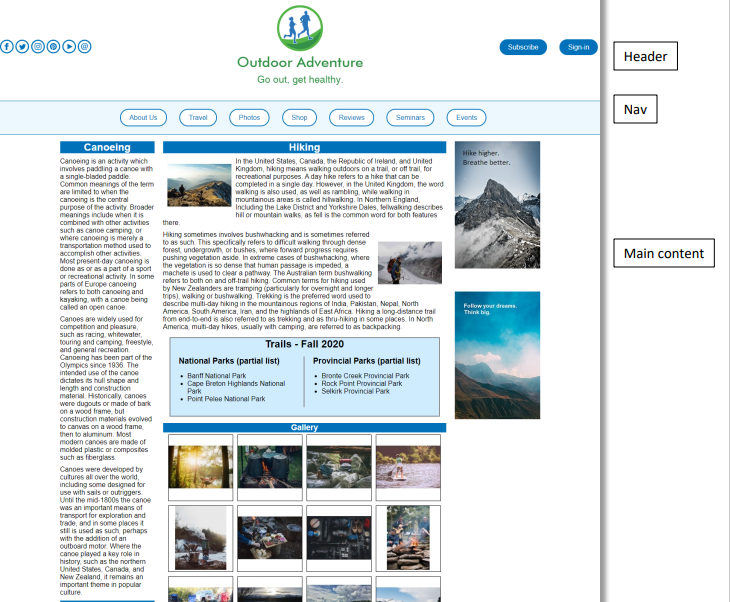Open the Events nav item
730x602 pixels.
point(466,117)
